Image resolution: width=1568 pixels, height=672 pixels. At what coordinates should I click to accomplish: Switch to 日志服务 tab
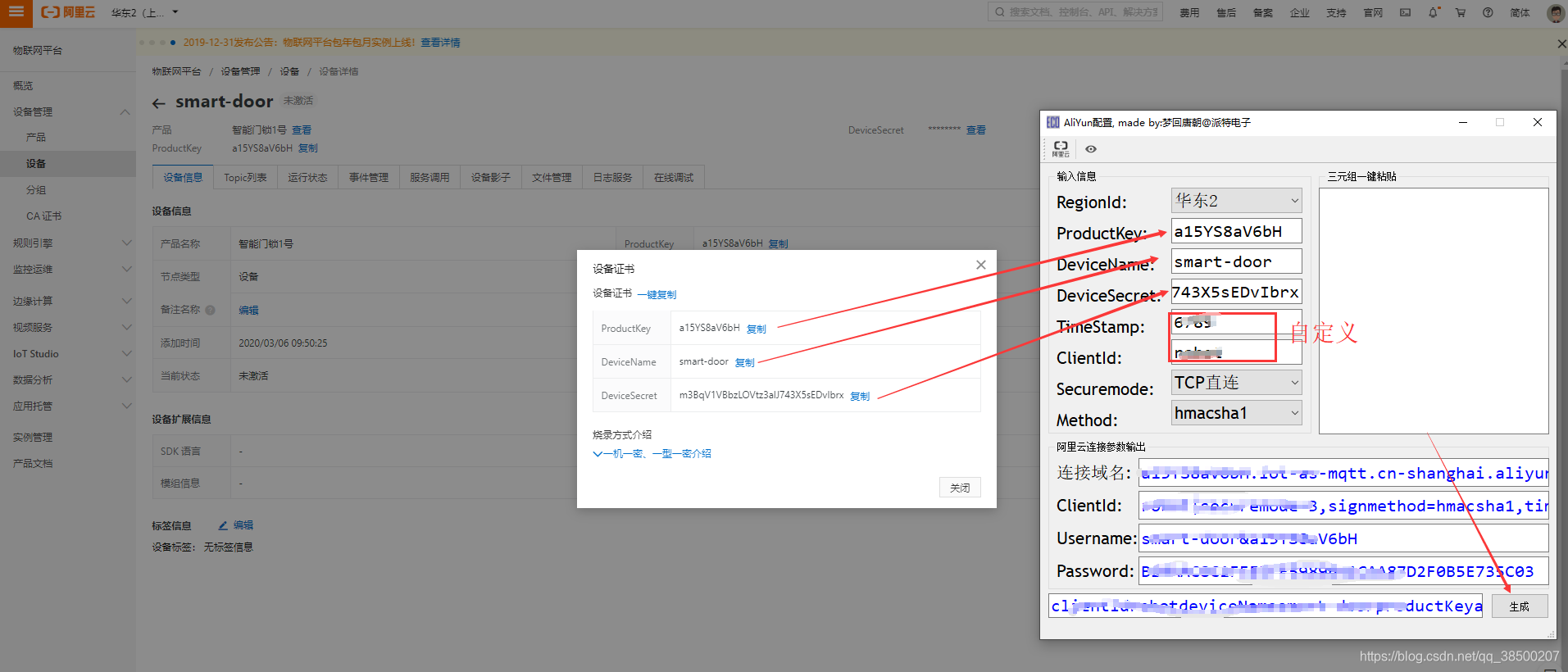612,177
